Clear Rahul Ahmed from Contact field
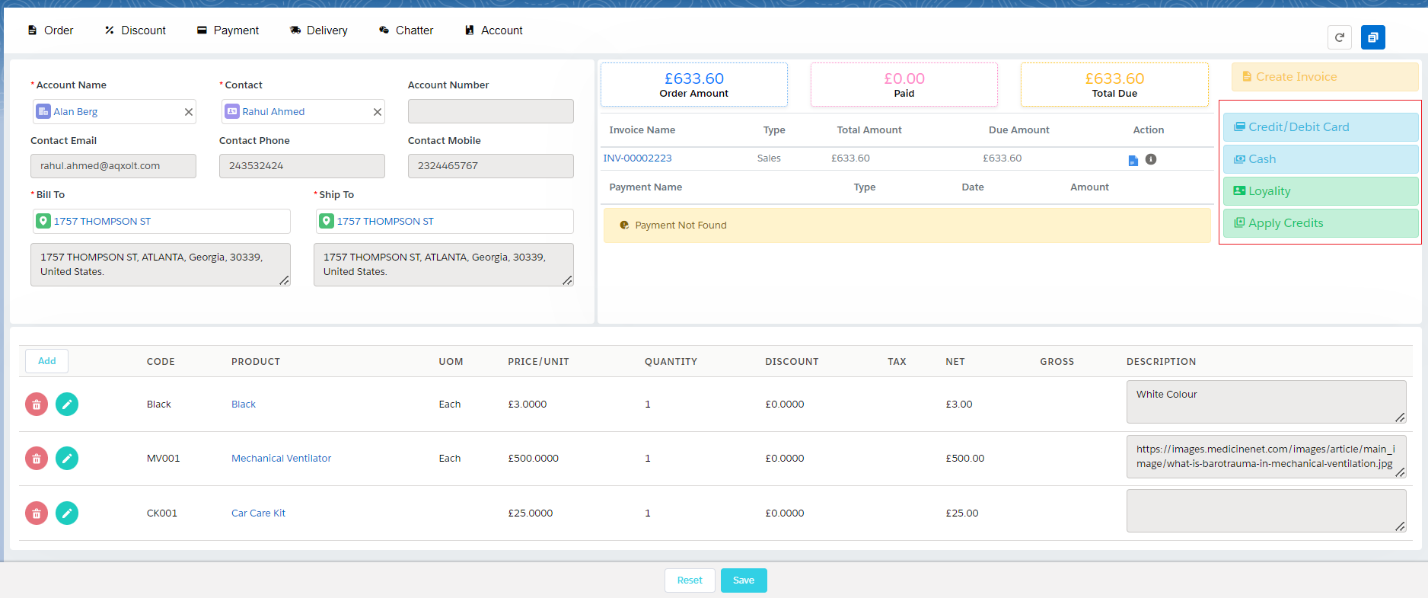The width and height of the screenshot is (1428, 598). [x=377, y=112]
